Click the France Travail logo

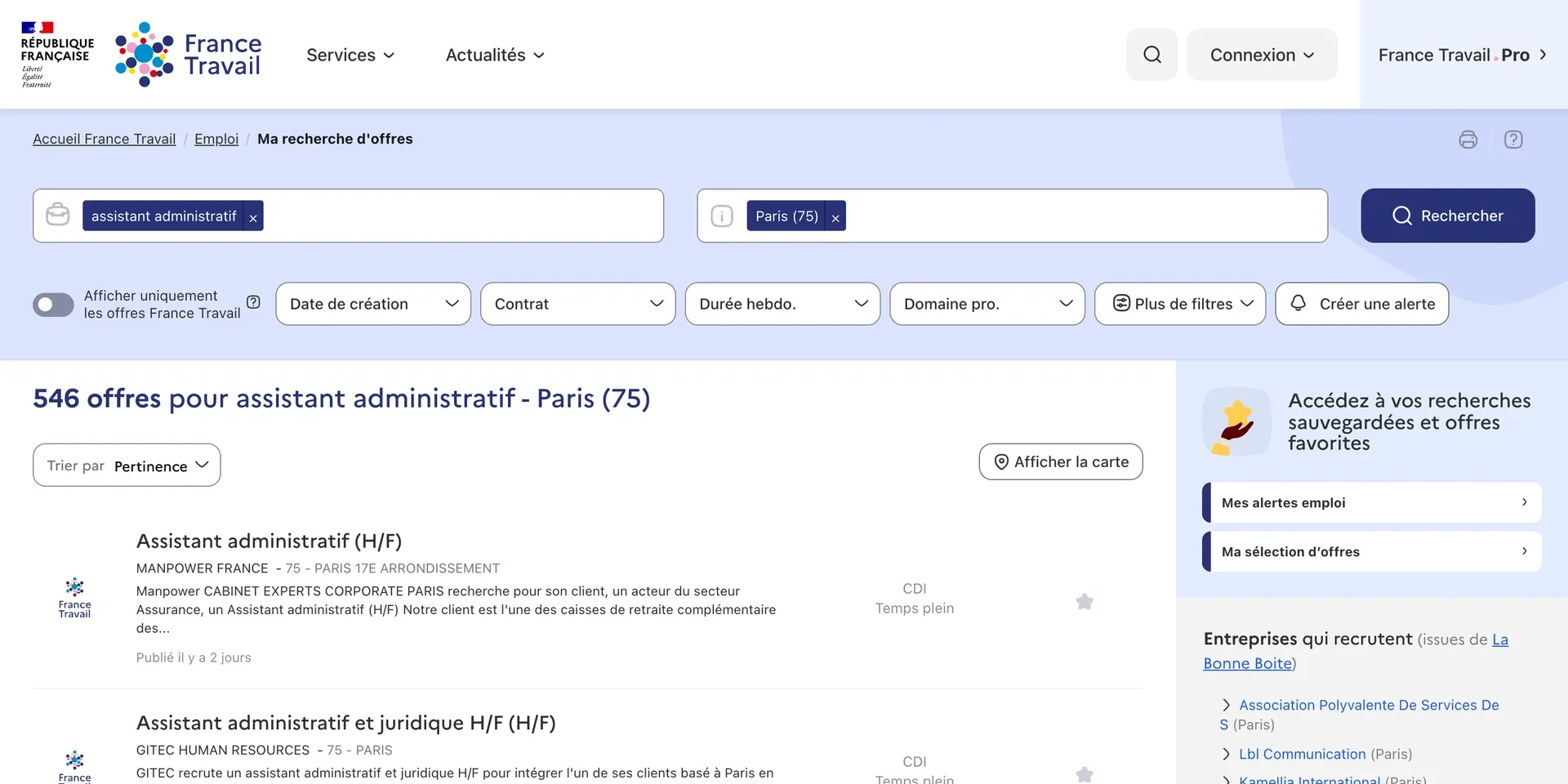(x=189, y=54)
